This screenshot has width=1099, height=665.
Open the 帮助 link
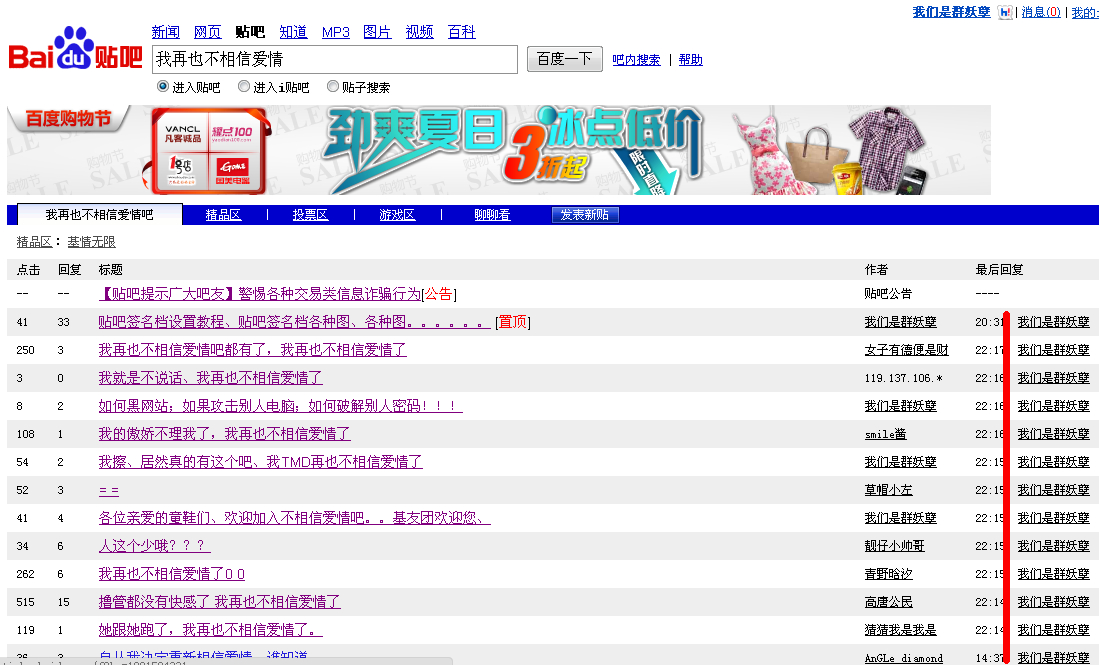coord(690,60)
